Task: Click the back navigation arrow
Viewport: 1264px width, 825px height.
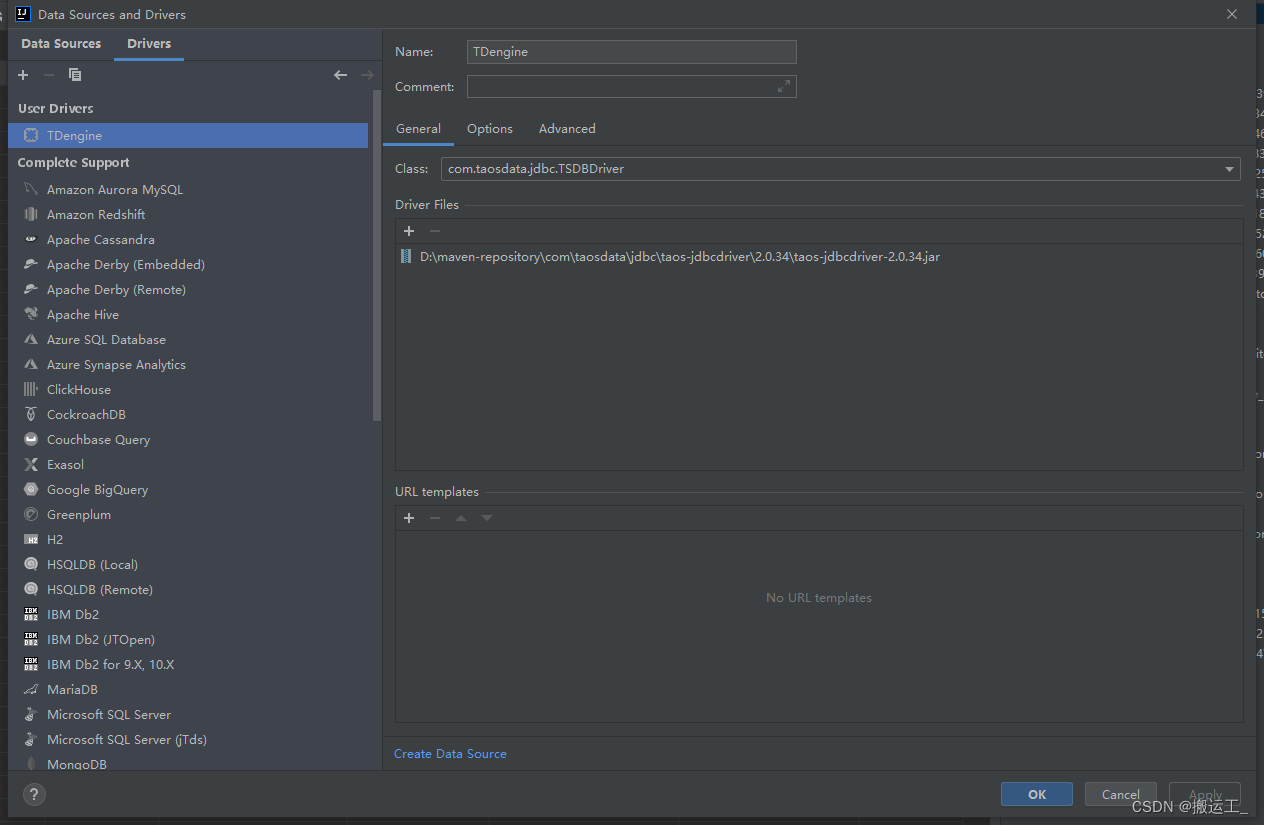Action: 341,75
